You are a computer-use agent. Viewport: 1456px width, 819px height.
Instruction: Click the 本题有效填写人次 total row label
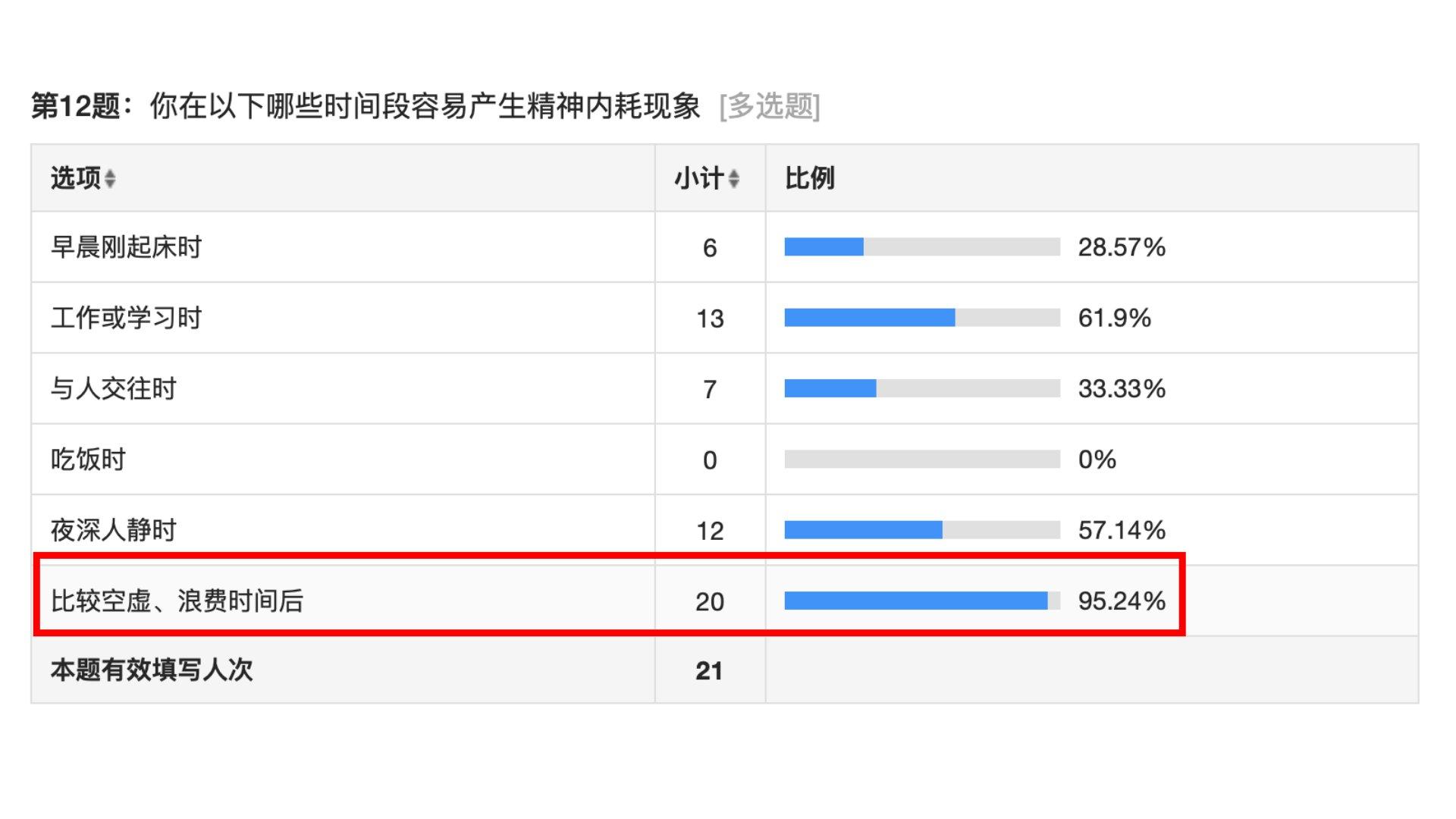152,670
